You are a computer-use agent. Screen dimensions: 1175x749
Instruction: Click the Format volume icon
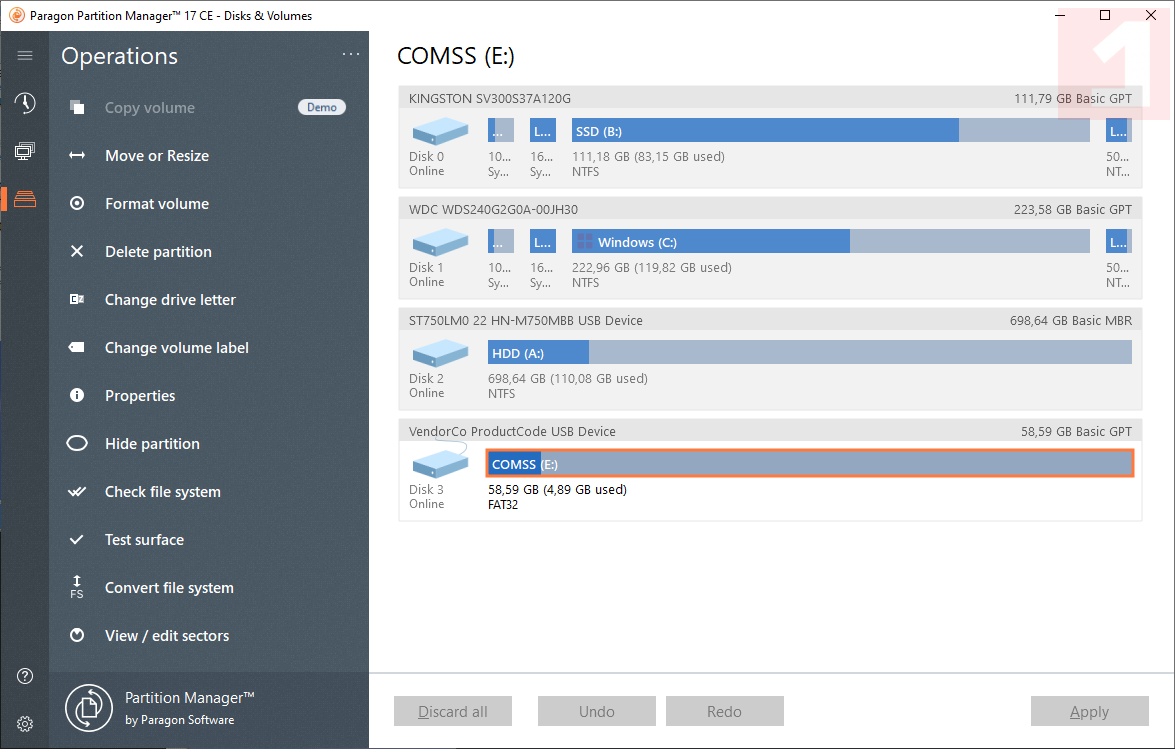(76, 203)
